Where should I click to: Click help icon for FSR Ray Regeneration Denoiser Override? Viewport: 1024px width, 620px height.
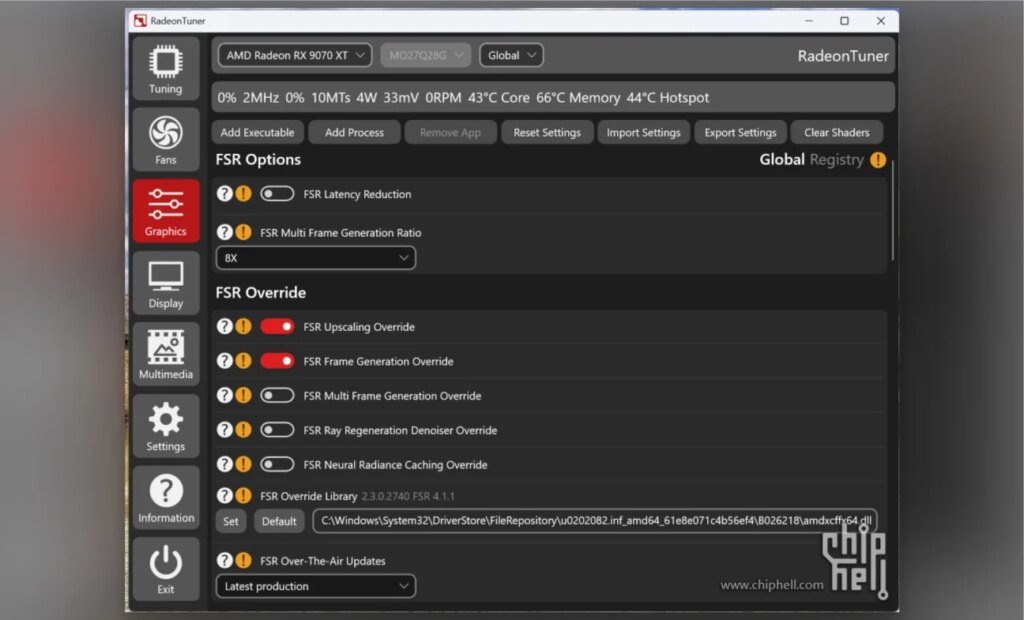[x=225, y=430]
